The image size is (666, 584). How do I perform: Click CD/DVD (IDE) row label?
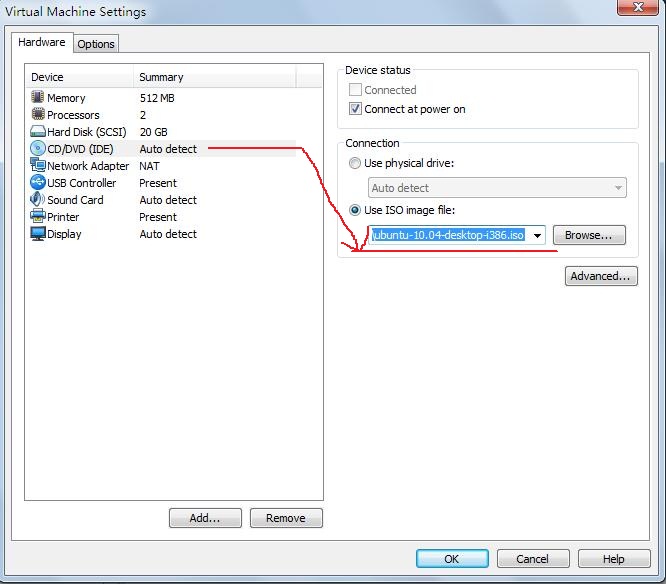tap(80, 149)
